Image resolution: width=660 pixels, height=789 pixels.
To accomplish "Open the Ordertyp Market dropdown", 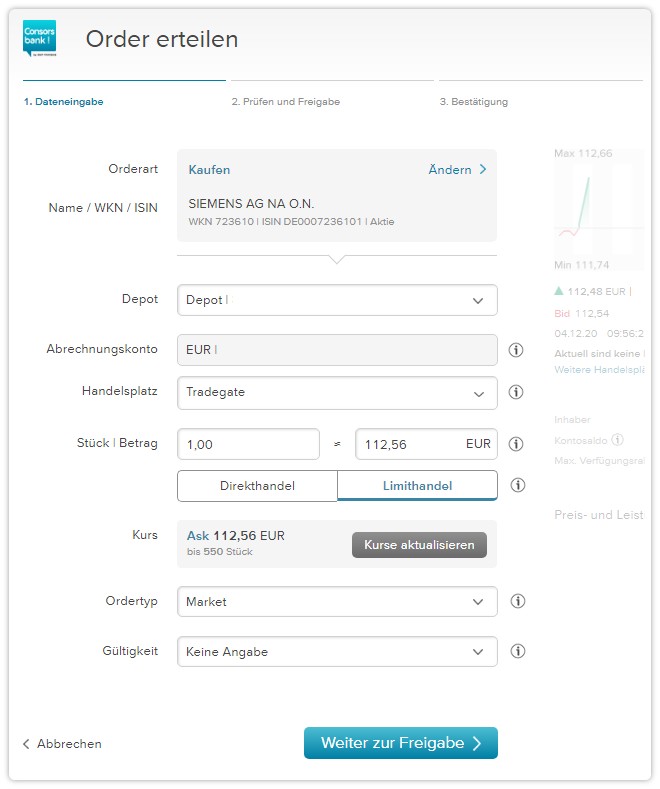I will click(x=337, y=601).
